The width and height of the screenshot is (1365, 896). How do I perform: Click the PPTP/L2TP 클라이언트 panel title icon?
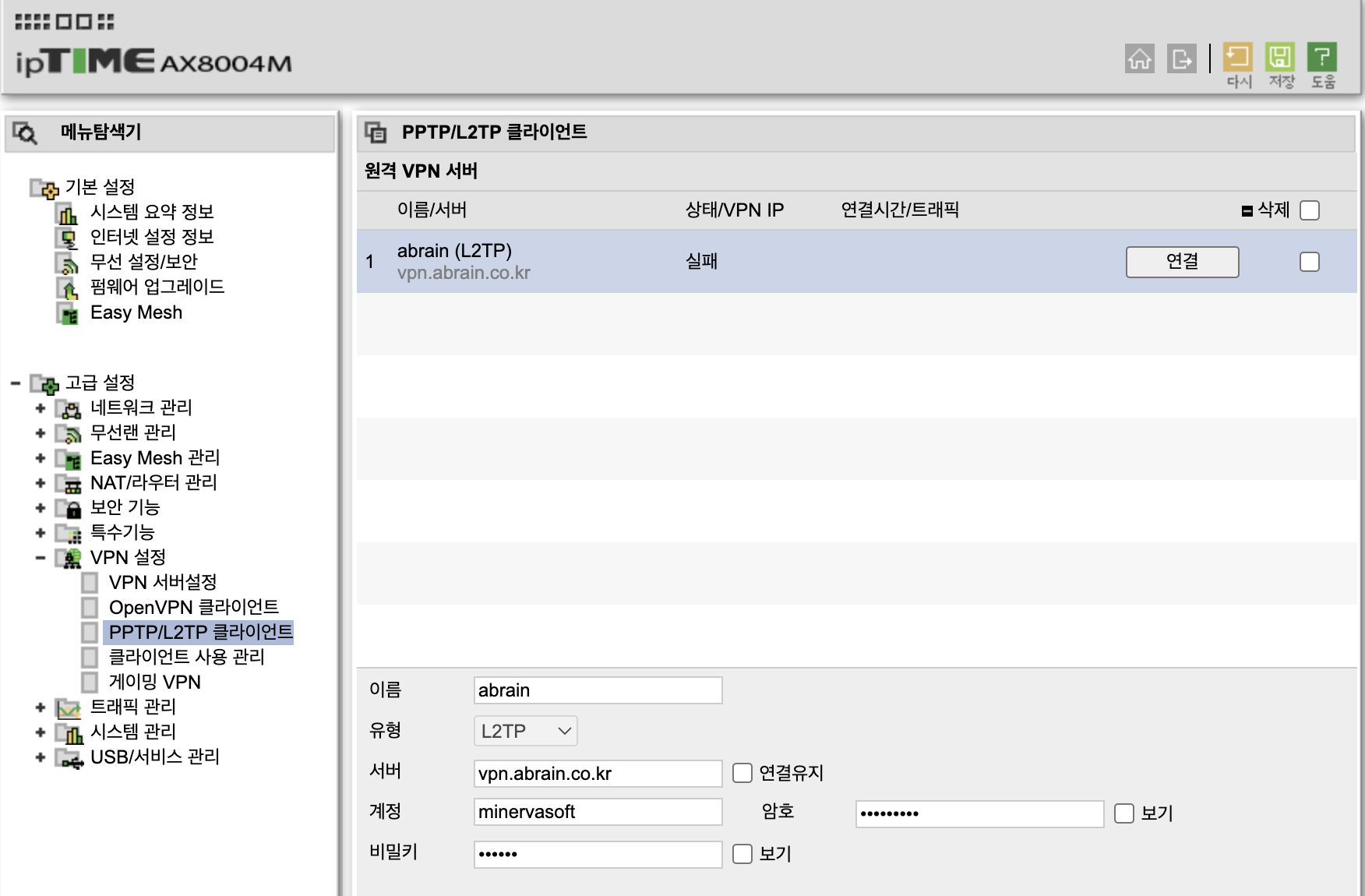click(376, 132)
